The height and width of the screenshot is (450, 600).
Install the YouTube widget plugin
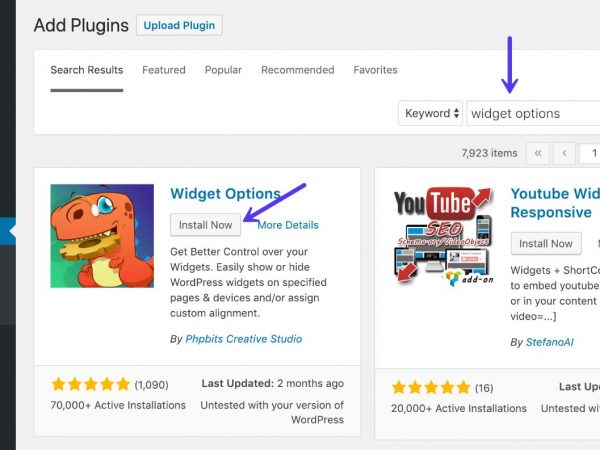tap(546, 243)
